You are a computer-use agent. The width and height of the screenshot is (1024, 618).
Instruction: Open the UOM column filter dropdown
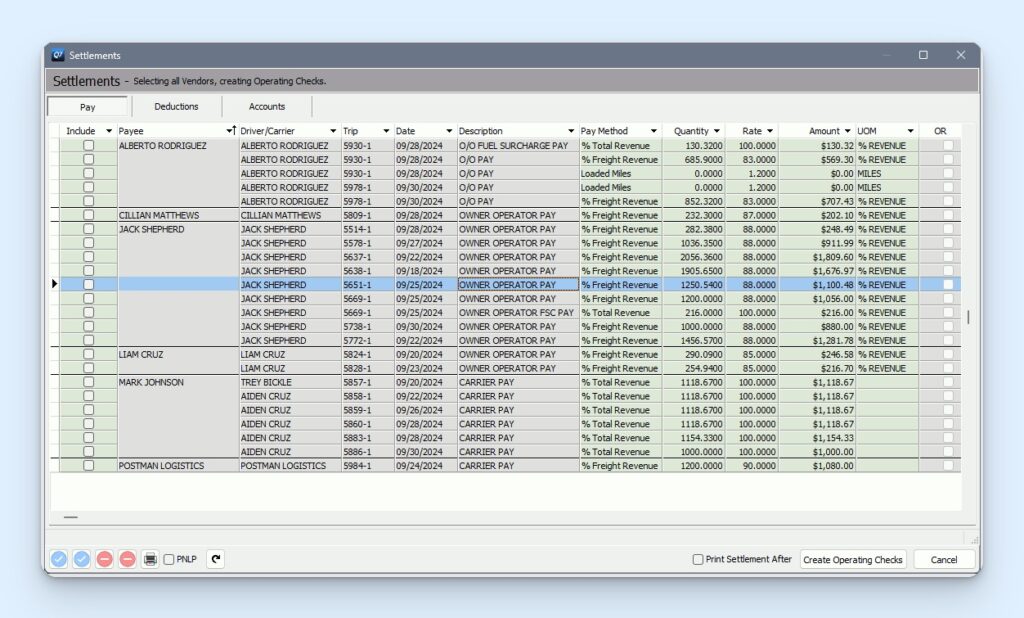point(910,131)
